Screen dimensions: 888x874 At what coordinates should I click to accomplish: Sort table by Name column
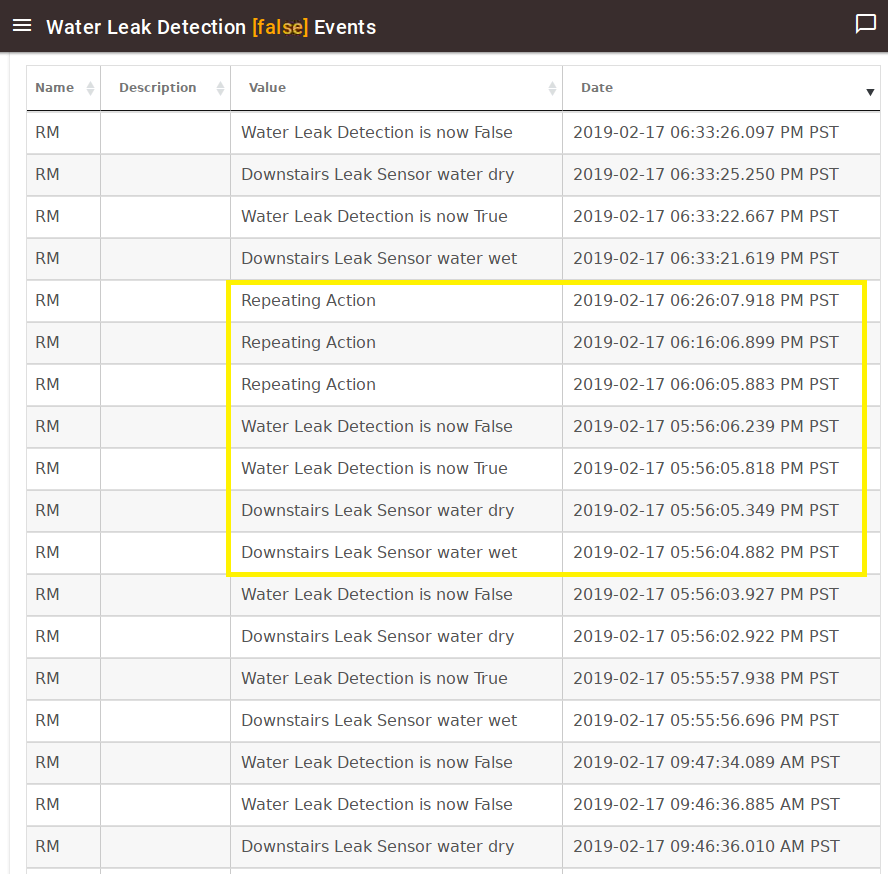click(x=63, y=88)
